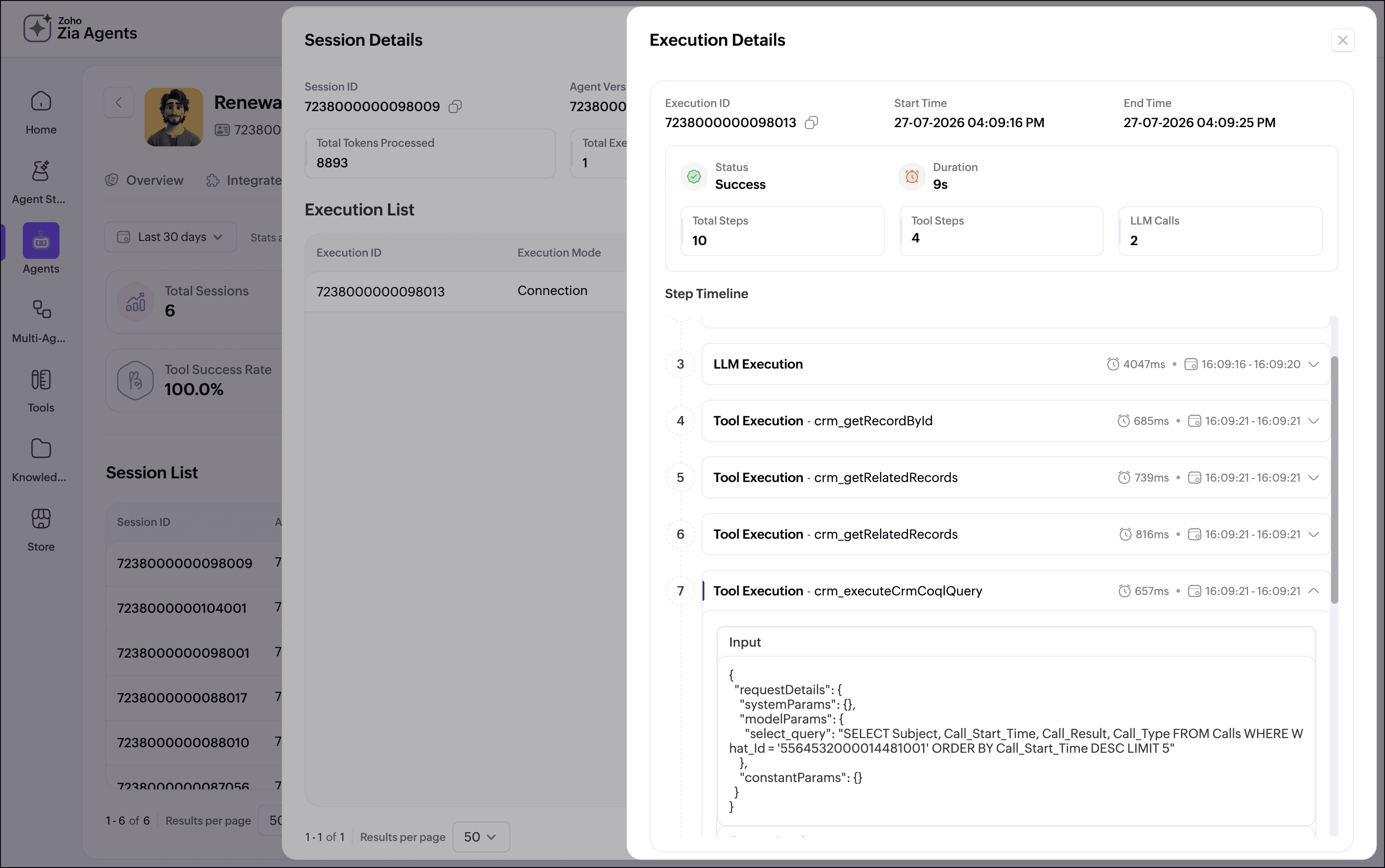The height and width of the screenshot is (868, 1385).
Task: Click the agent avatar thumbnail
Action: 173,117
